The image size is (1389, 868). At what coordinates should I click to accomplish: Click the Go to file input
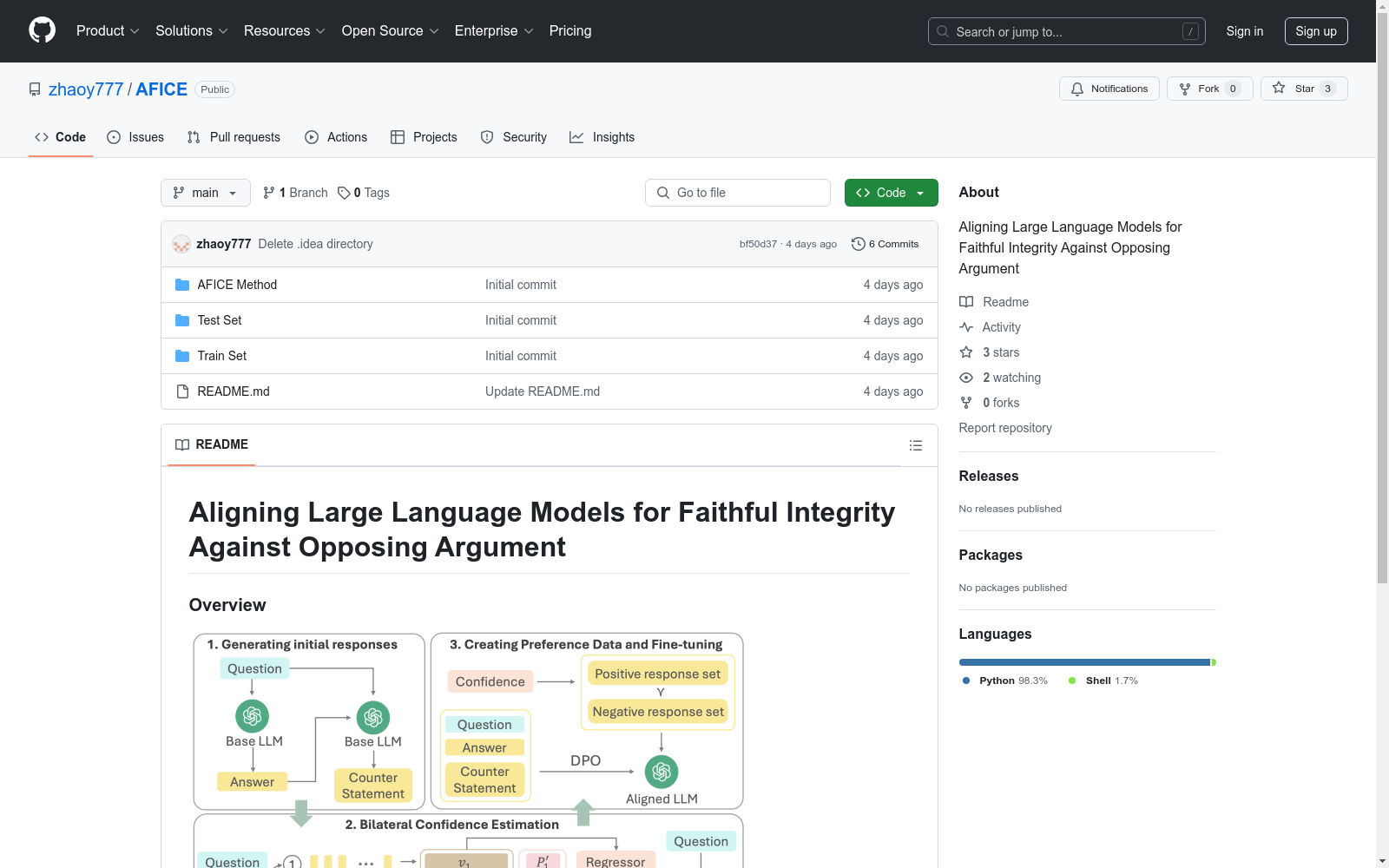(738, 193)
